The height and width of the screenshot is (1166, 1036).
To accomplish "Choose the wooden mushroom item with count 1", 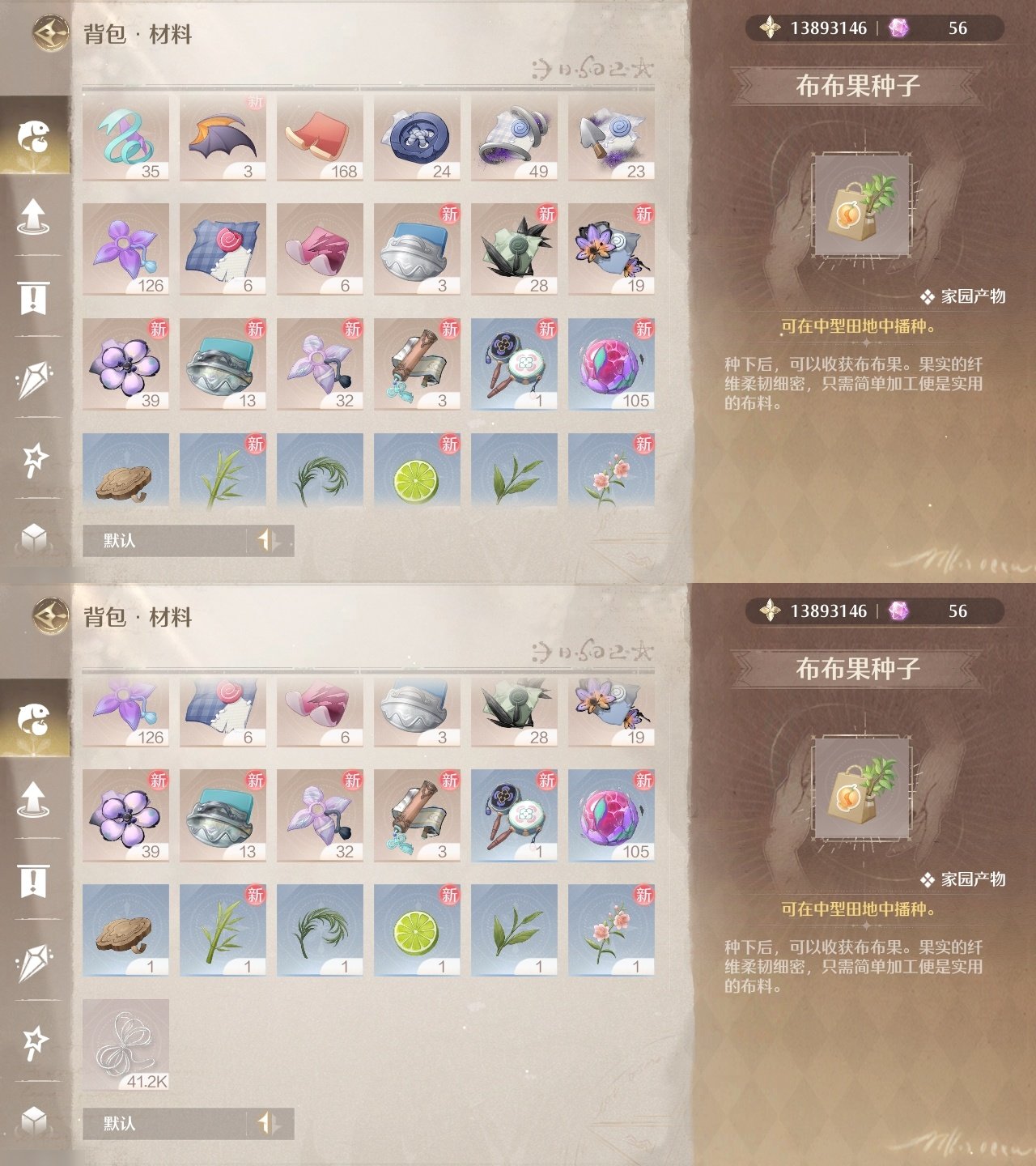I will point(125,930).
